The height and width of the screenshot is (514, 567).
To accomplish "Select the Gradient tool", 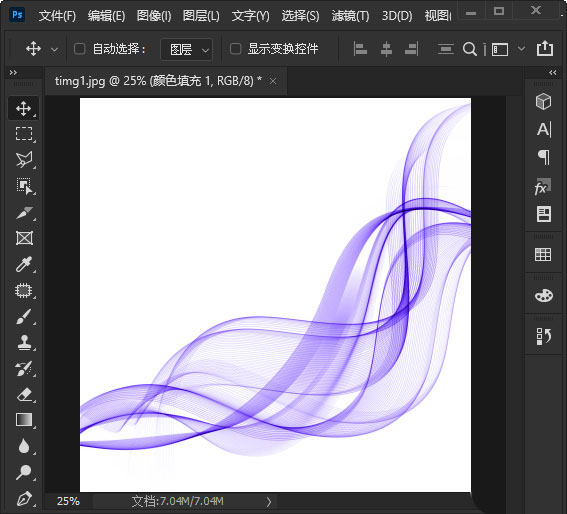I will 24,420.
